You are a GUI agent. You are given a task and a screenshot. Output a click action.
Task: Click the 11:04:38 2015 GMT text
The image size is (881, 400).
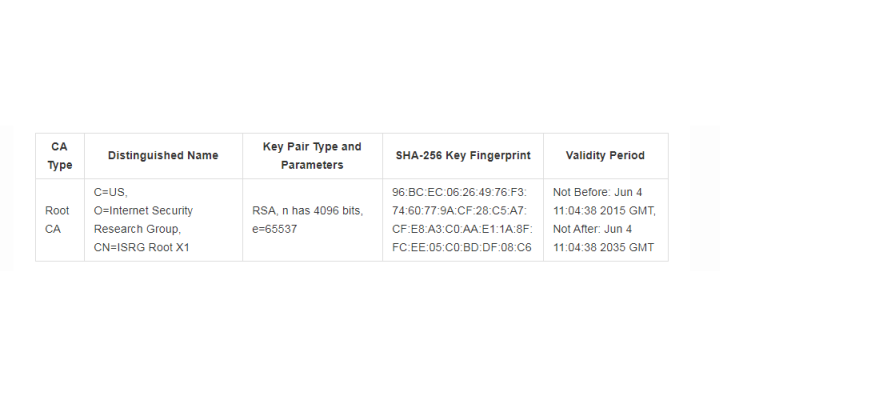[604, 211]
